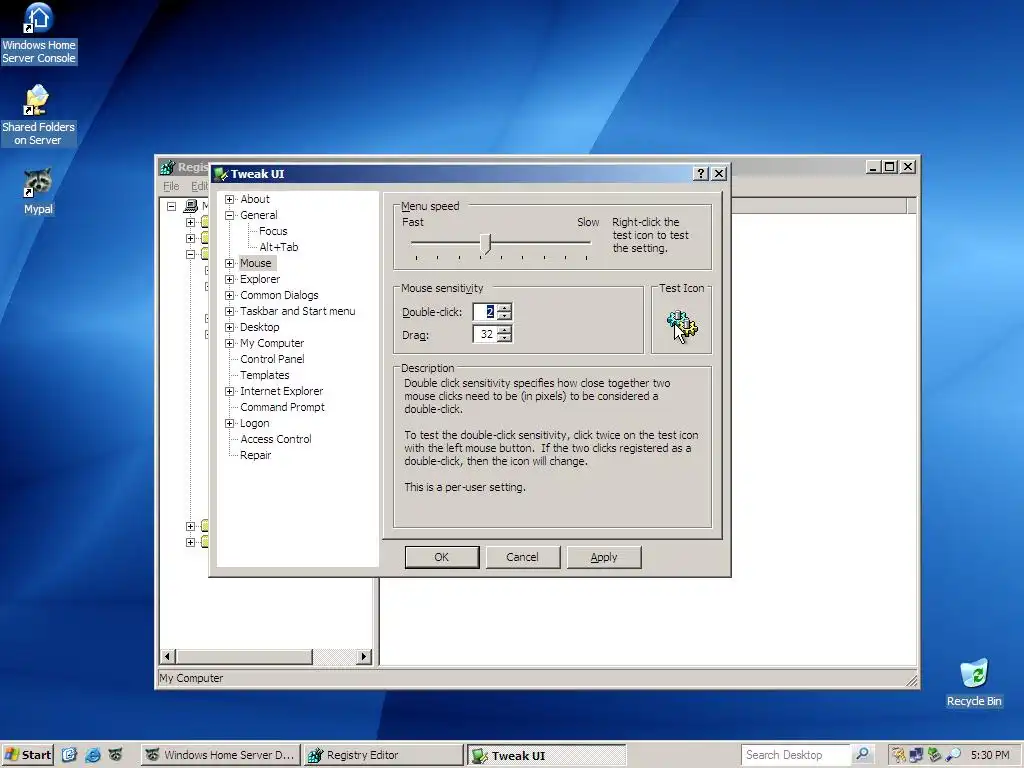Select Focus in the tree
Screen dimensions: 1024x768
tap(273, 231)
